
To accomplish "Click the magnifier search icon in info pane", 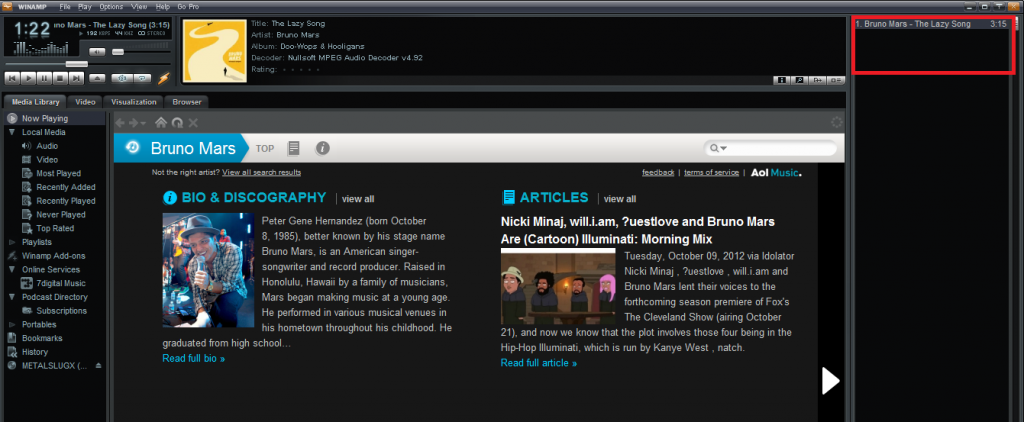I will (x=799, y=80).
